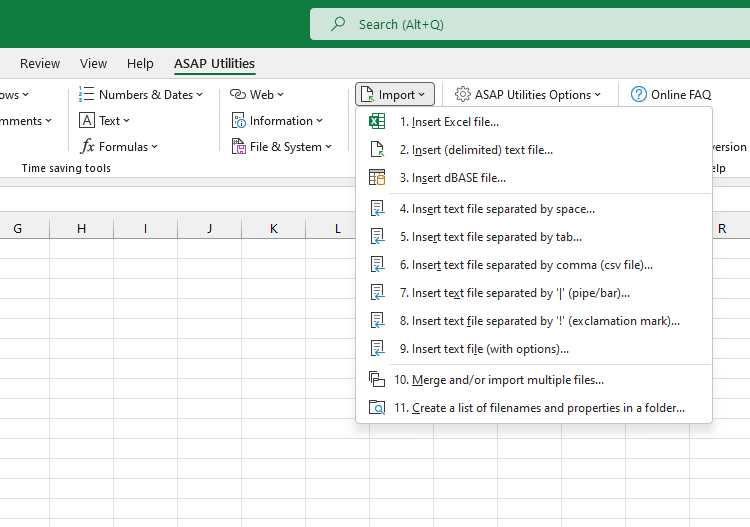Select column J header

click(210, 229)
